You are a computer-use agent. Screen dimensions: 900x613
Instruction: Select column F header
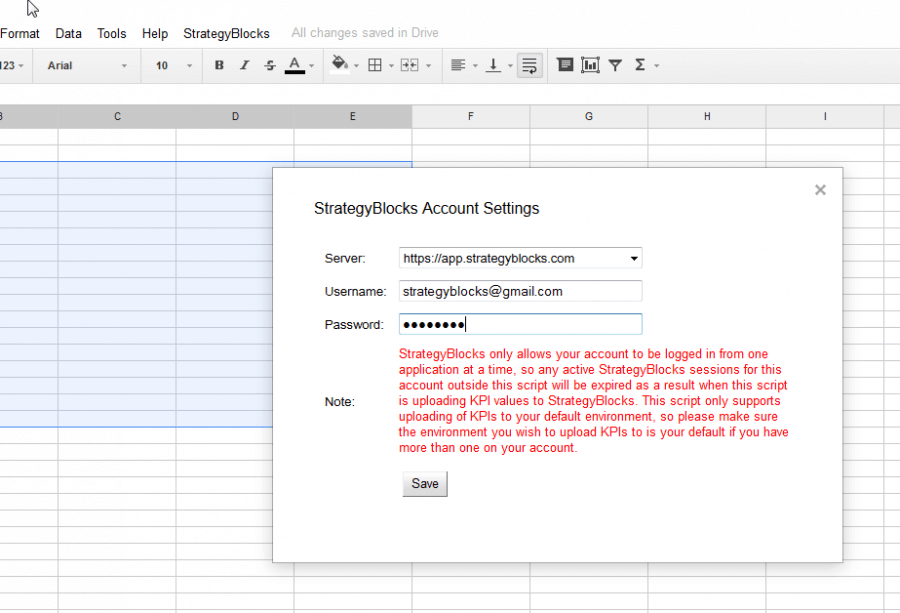coord(471,117)
